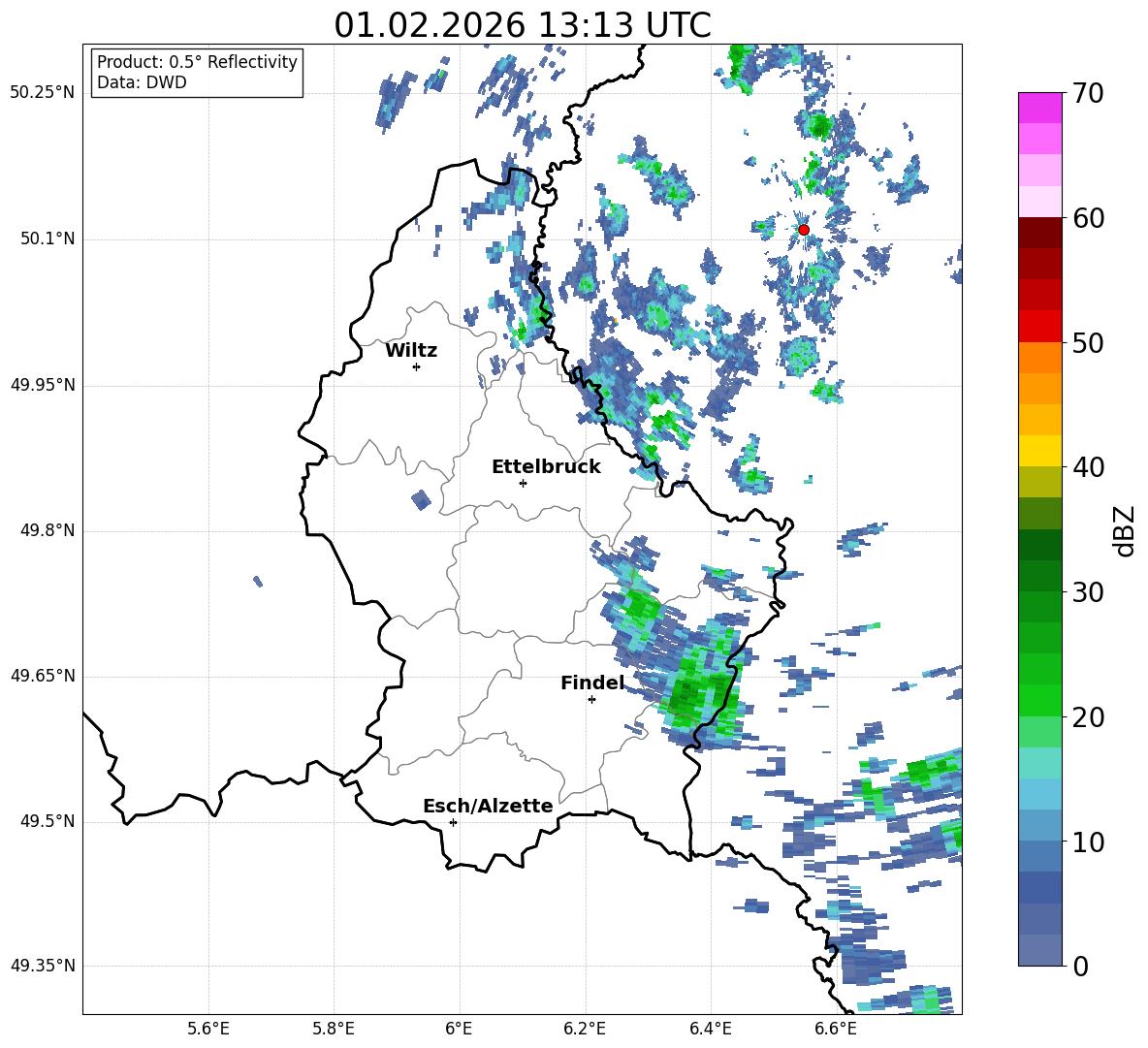Click the 60 value on colorbar
Image resolution: width=1148 pixels, height=1048 pixels.
coord(1088,218)
